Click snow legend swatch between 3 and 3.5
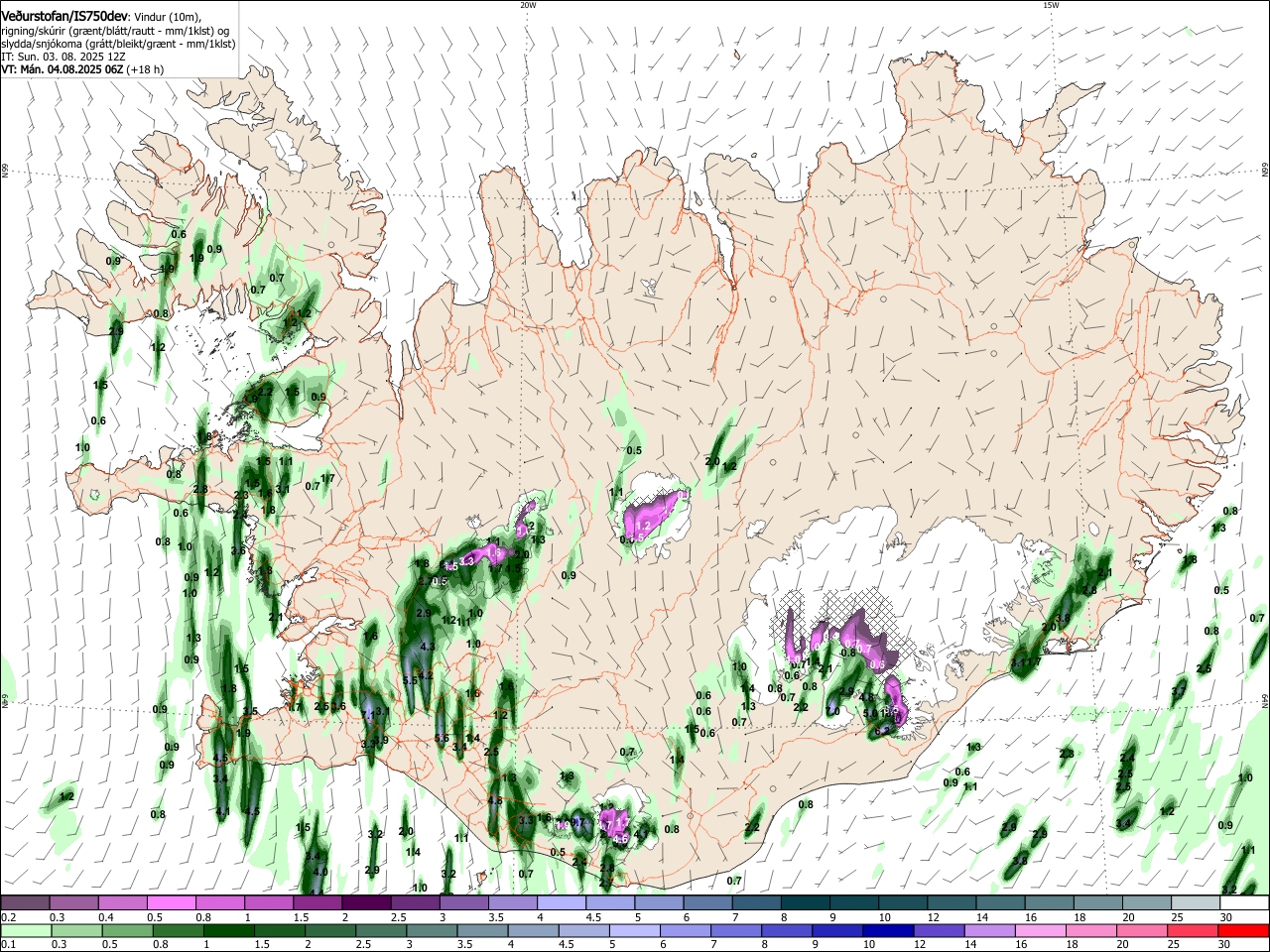This screenshot has width=1270, height=952. (x=464, y=902)
